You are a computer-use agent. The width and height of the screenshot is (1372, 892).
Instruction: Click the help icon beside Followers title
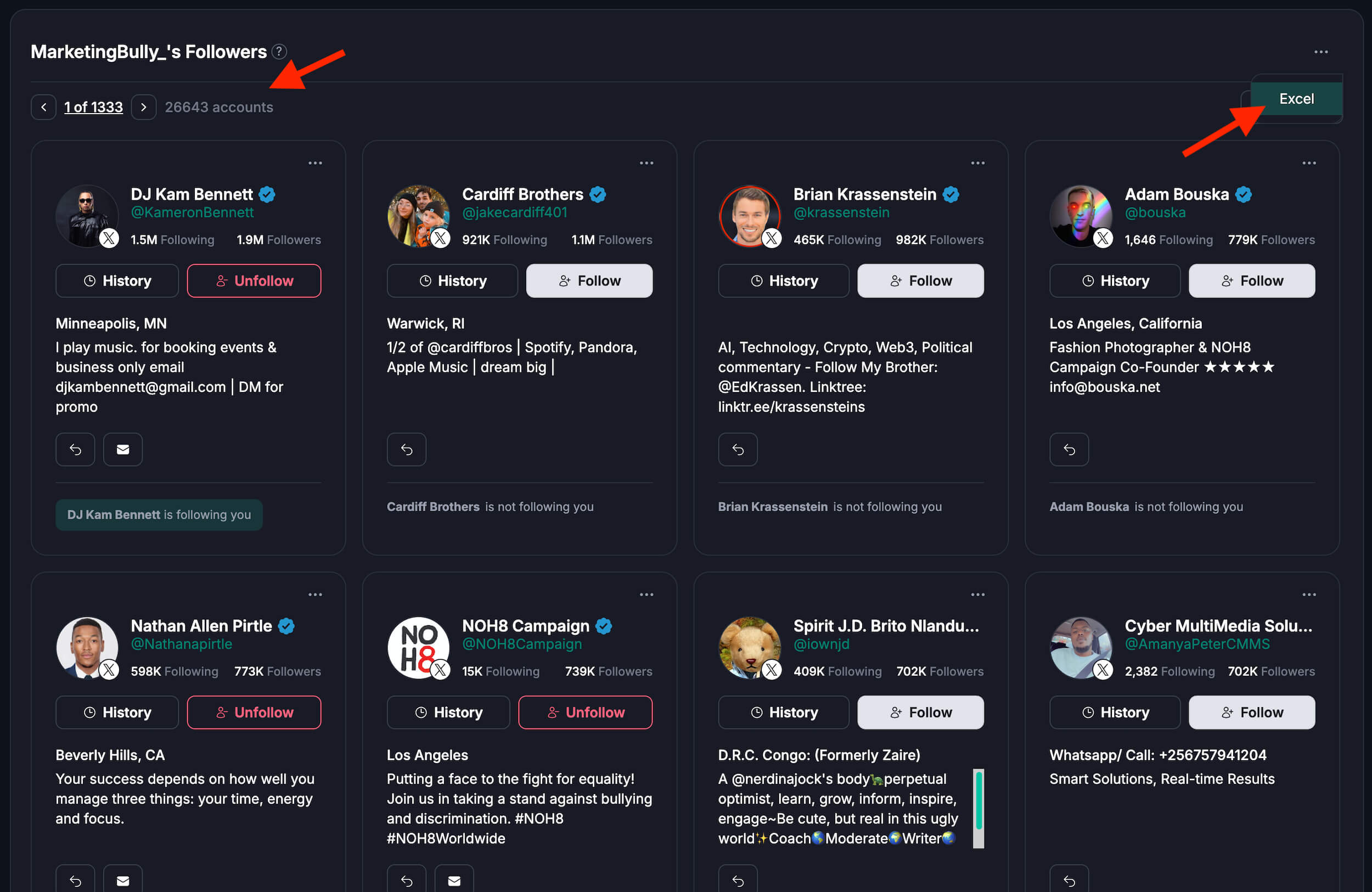click(x=279, y=52)
